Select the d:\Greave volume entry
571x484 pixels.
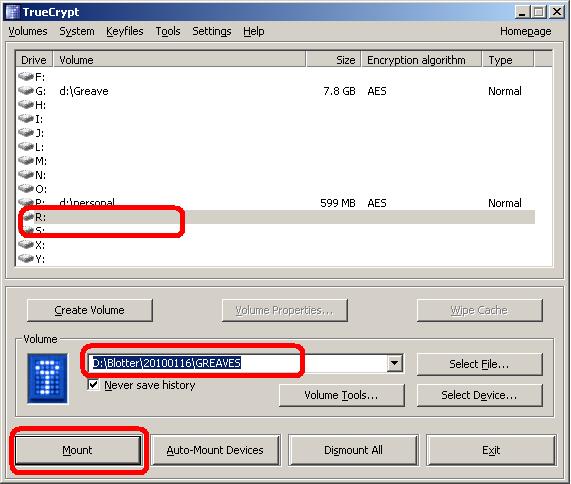84,91
